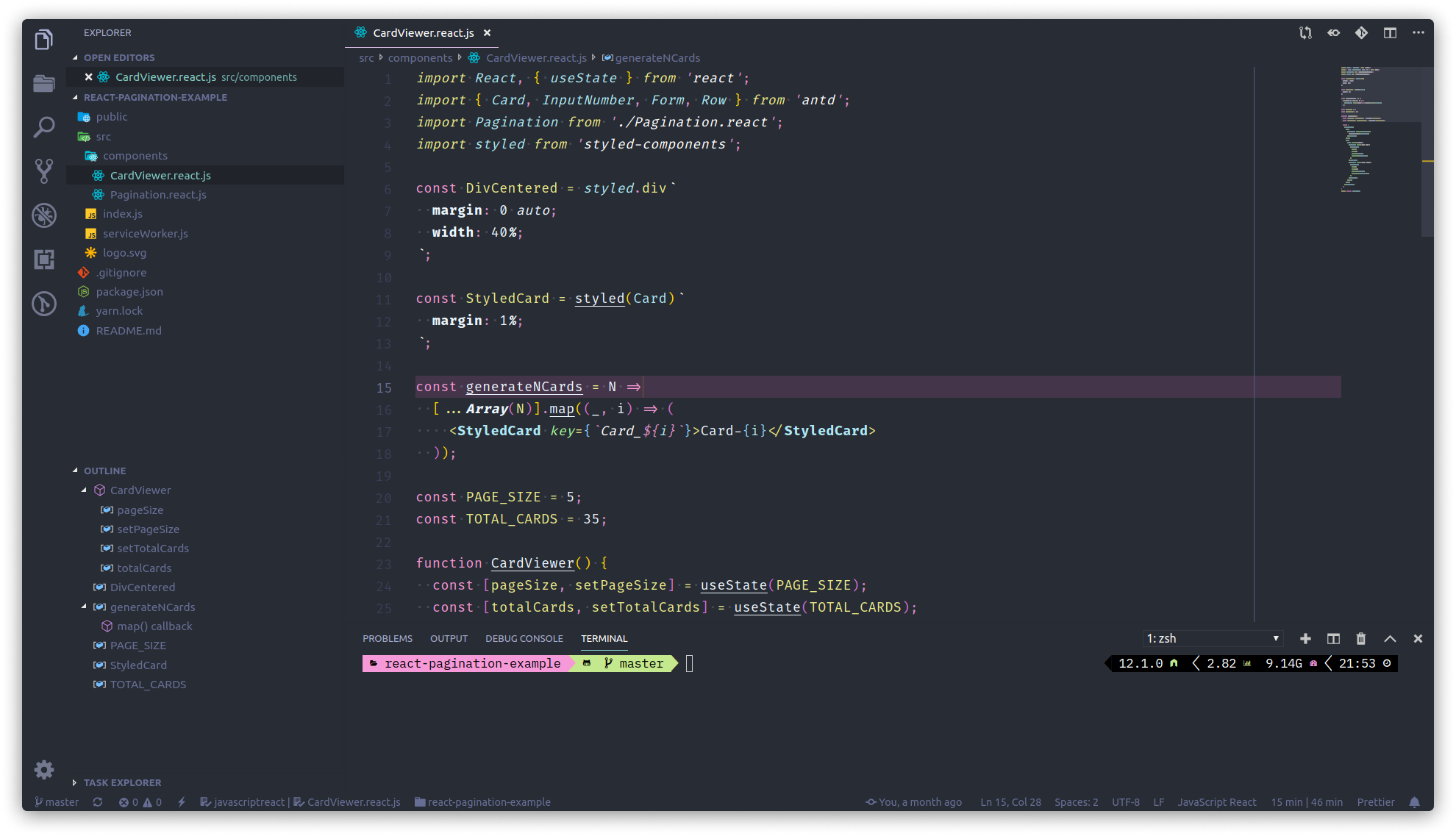Open the Extensions view icon
The height and width of the screenshot is (836, 1456).
44,259
